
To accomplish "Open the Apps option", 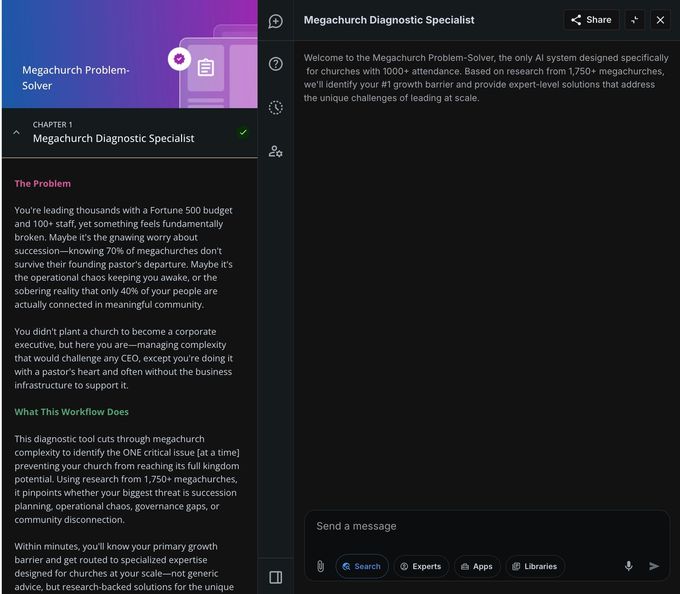I will pos(477,566).
